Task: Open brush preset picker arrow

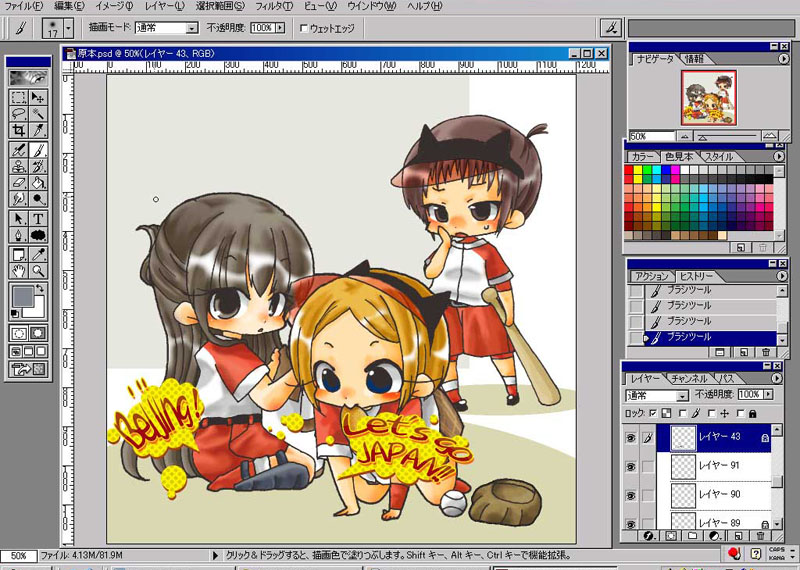Action: pos(68,28)
